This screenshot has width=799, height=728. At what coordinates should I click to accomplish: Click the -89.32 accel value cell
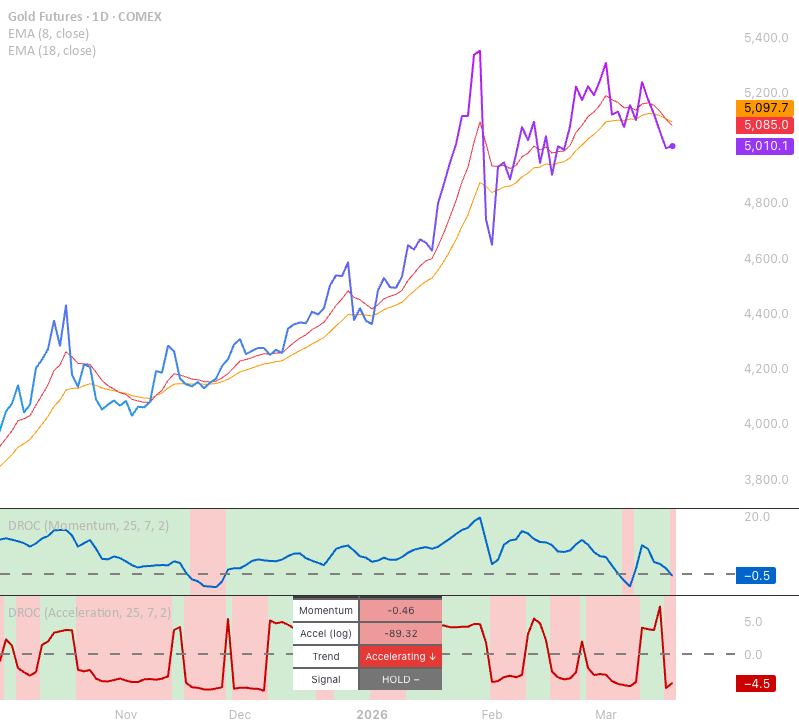click(x=401, y=633)
